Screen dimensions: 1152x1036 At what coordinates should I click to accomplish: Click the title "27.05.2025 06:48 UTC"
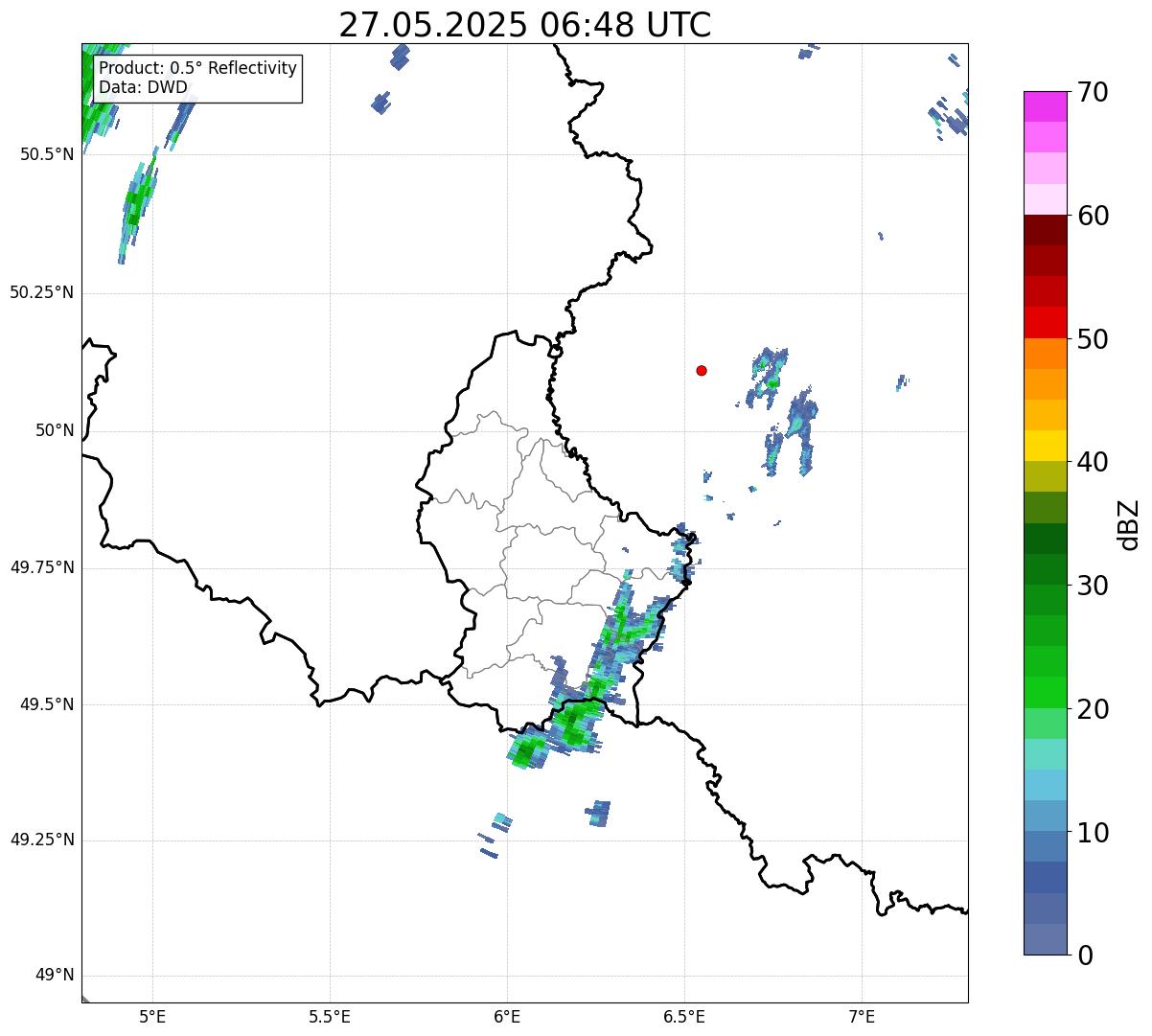pyautogui.click(x=525, y=24)
